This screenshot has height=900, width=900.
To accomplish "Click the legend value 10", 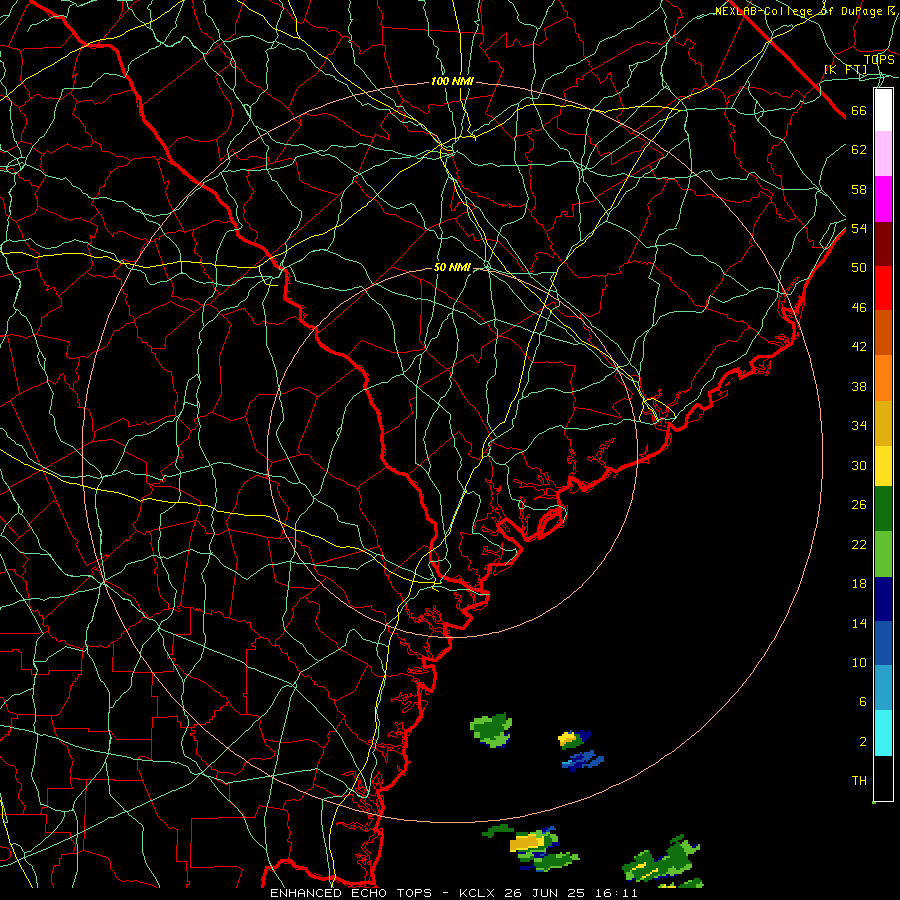I will (x=859, y=662).
